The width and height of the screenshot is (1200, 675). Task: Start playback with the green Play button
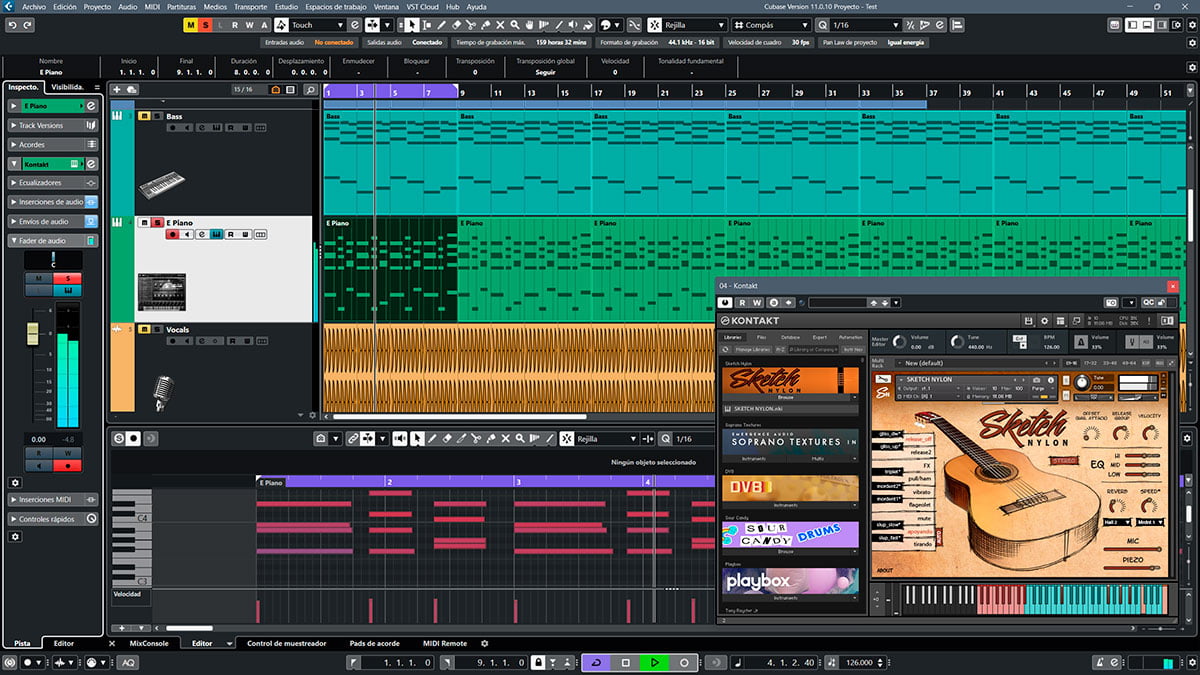point(654,662)
